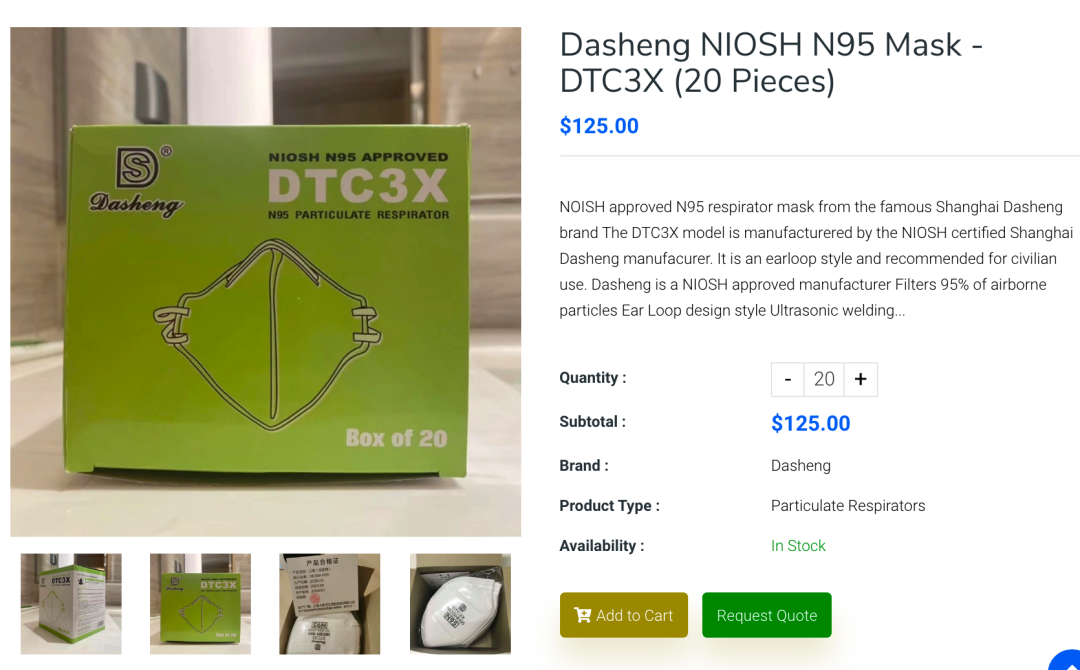Click the product description paragraph
Screen dimensions: 1080x670
(x=816, y=259)
